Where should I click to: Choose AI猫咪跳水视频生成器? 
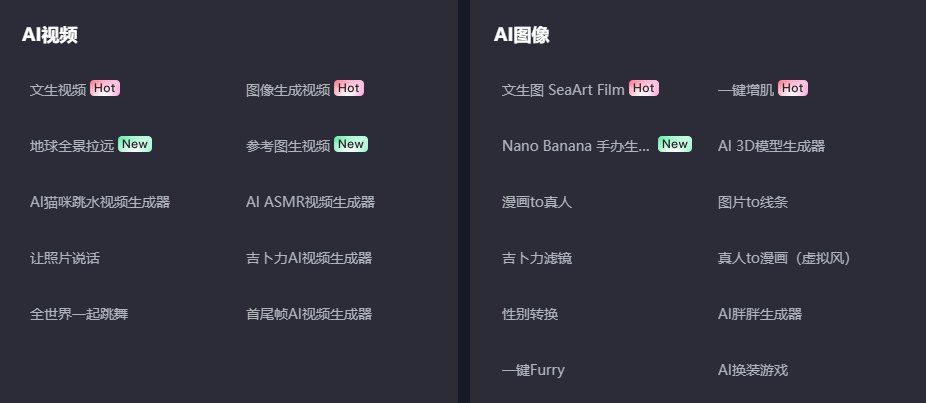[x=100, y=202]
